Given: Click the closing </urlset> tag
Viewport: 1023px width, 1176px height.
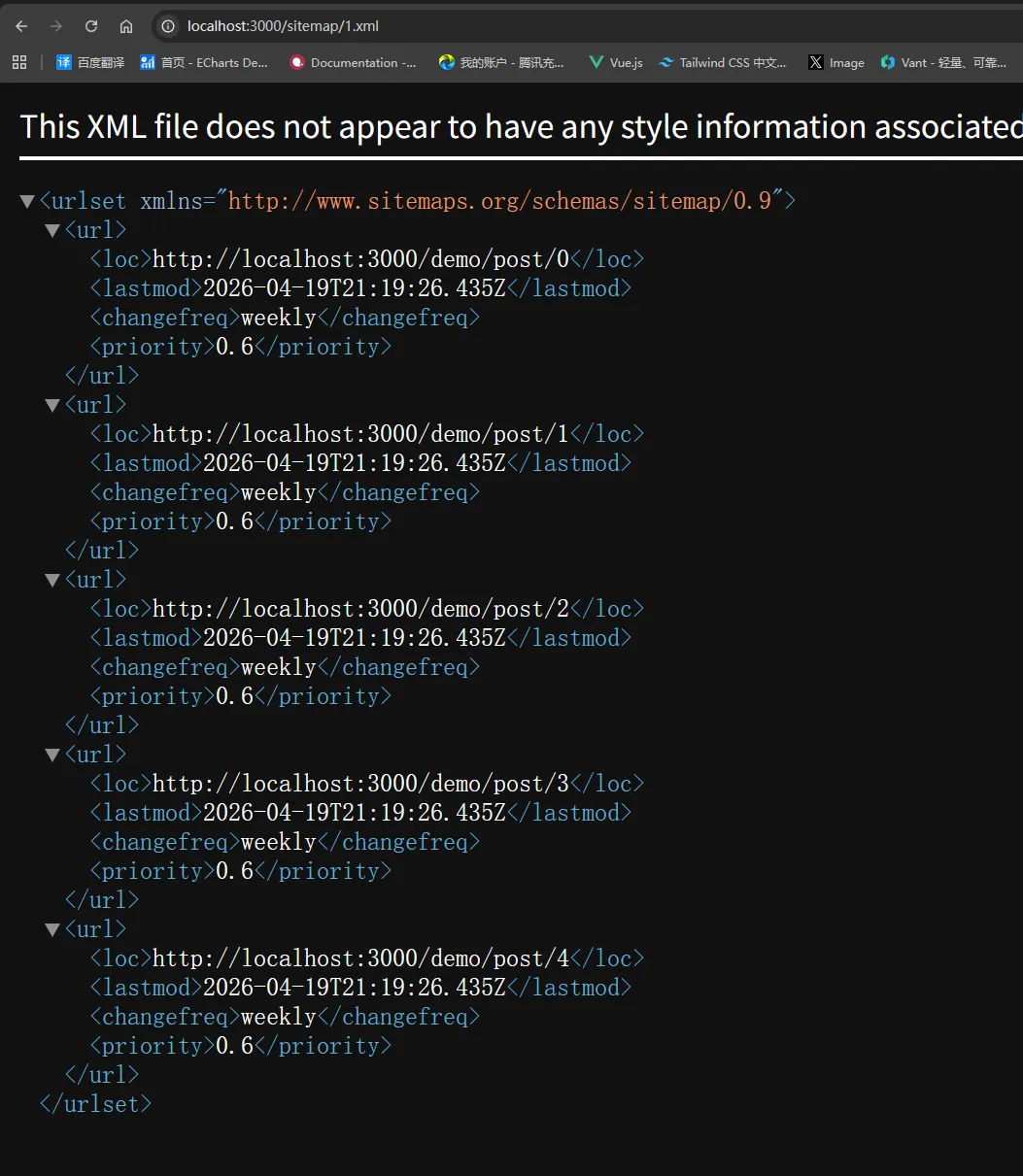Looking at the screenshot, I should 95,1104.
